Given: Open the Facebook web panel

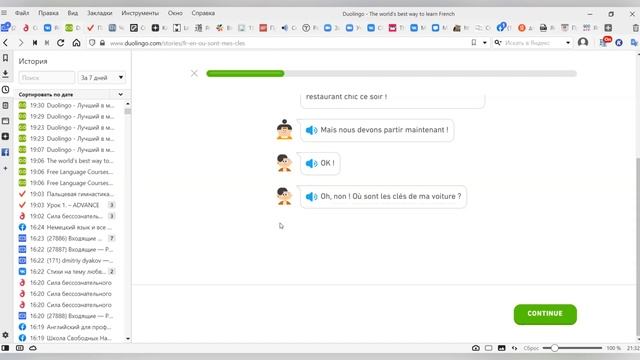Looking at the screenshot, I should [5, 152].
